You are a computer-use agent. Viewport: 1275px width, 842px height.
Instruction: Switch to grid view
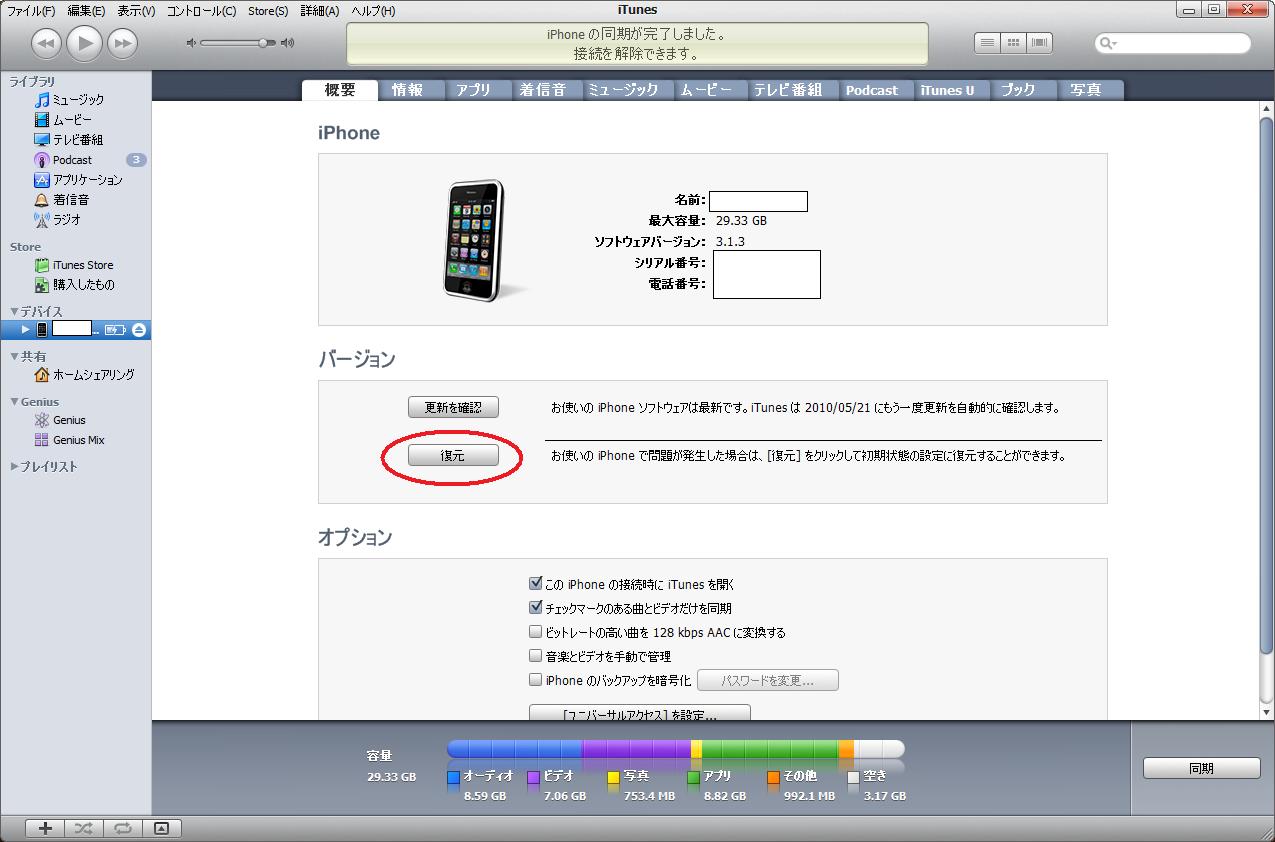[1013, 43]
